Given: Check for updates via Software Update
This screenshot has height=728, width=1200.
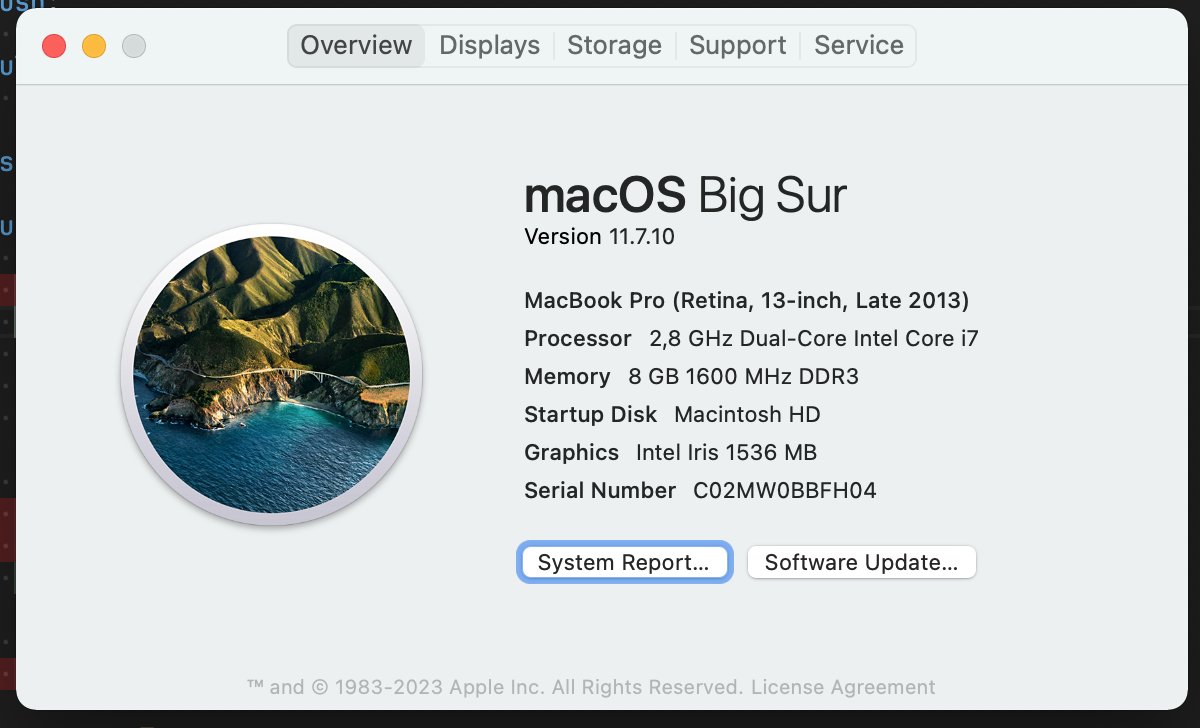Looking at the screenshot, I should (x=861, y=562).
